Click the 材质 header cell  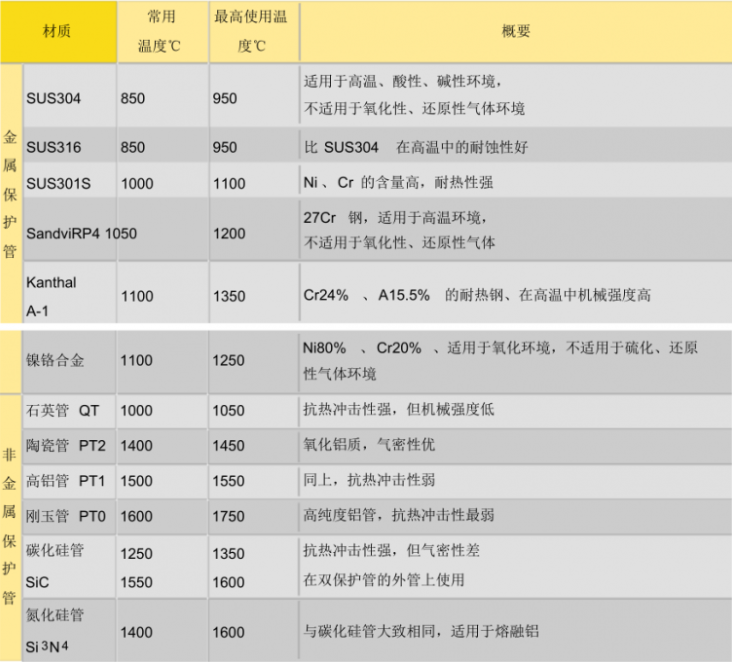(x=57, y=32)
